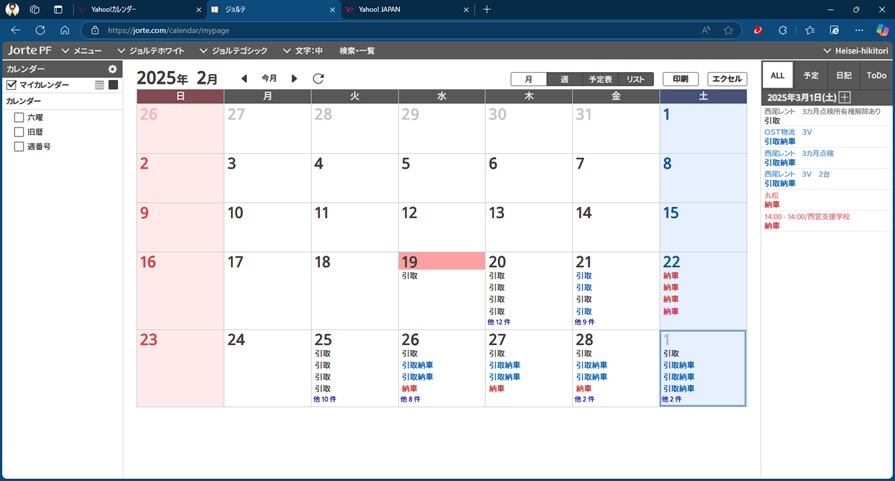
Task: Go to next month arrow
Action: pyautogui.click(x=294, y=78)
